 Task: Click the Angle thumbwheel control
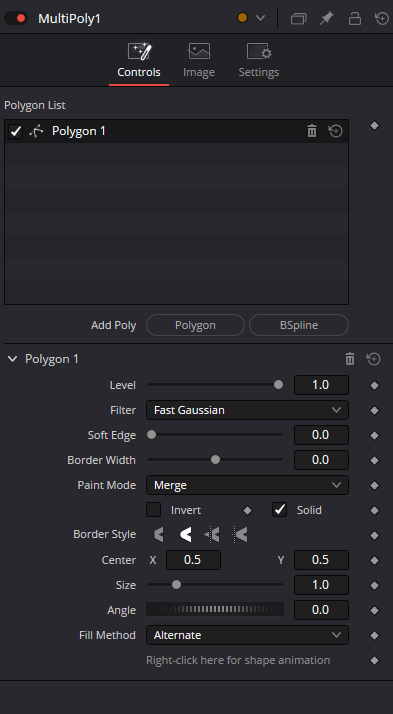click(214, 609)
